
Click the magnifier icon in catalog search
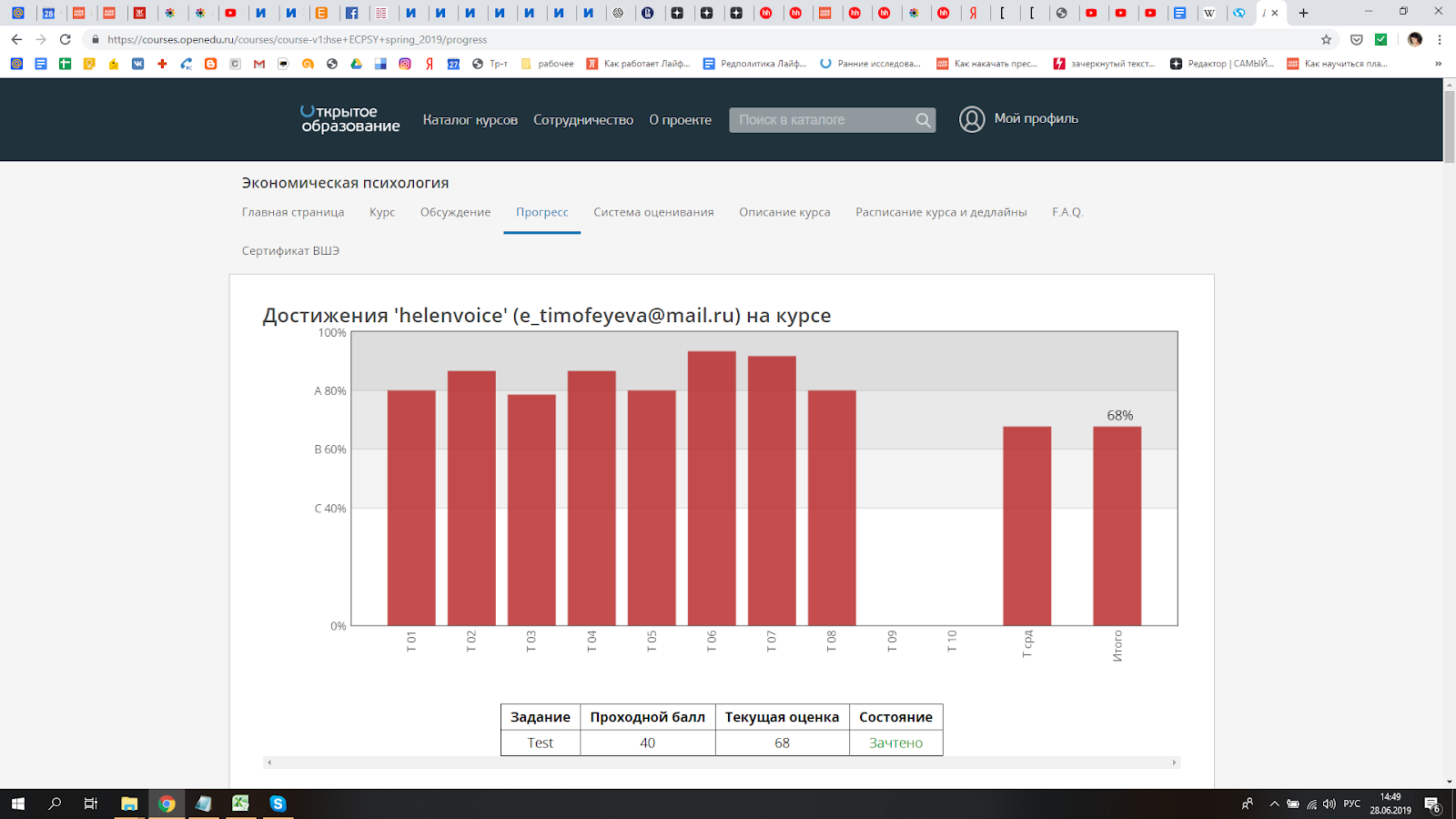tap(923, 120)
